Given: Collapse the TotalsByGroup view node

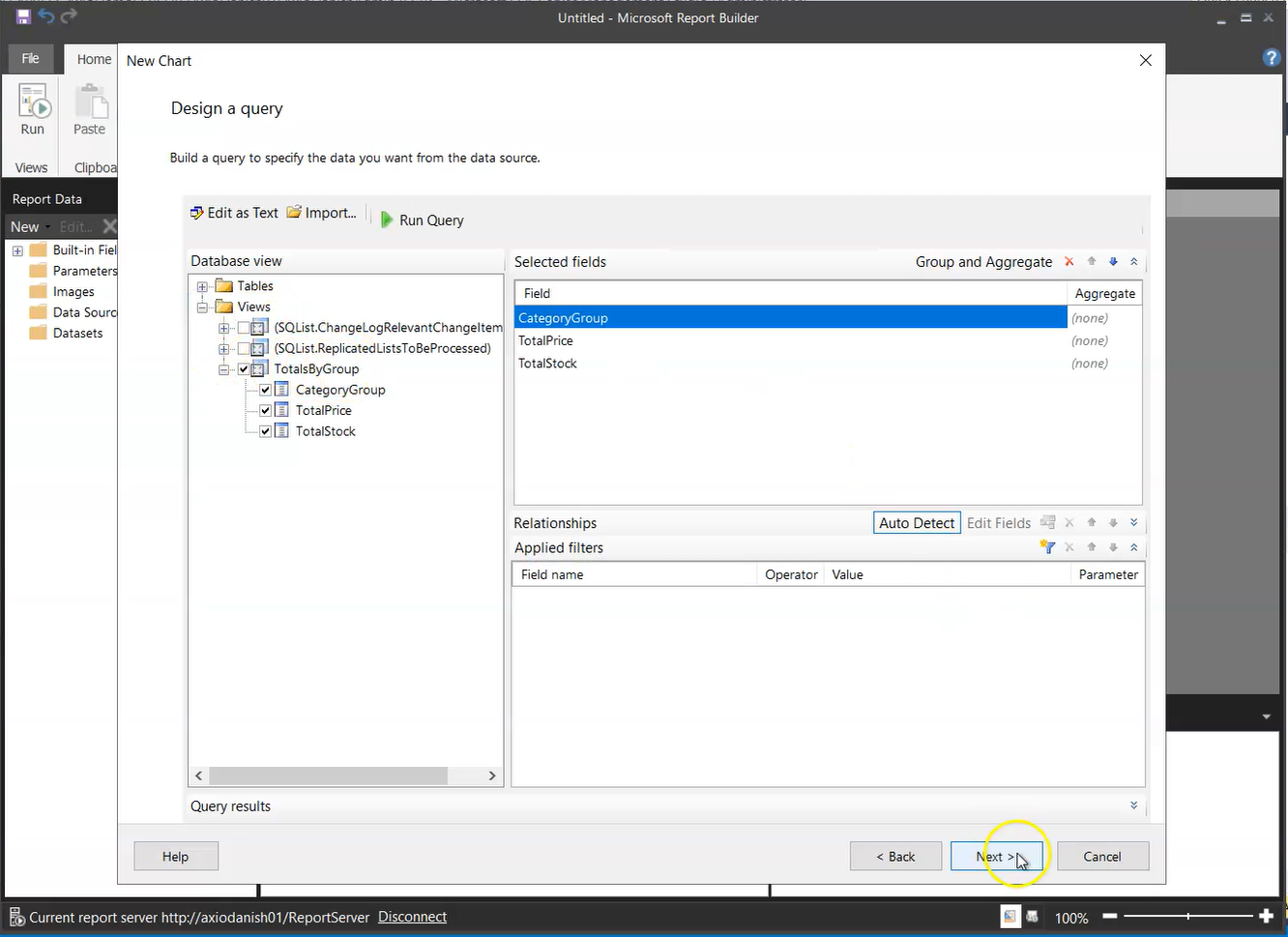Looking at the screenshot, I should (x=223, y=369).
